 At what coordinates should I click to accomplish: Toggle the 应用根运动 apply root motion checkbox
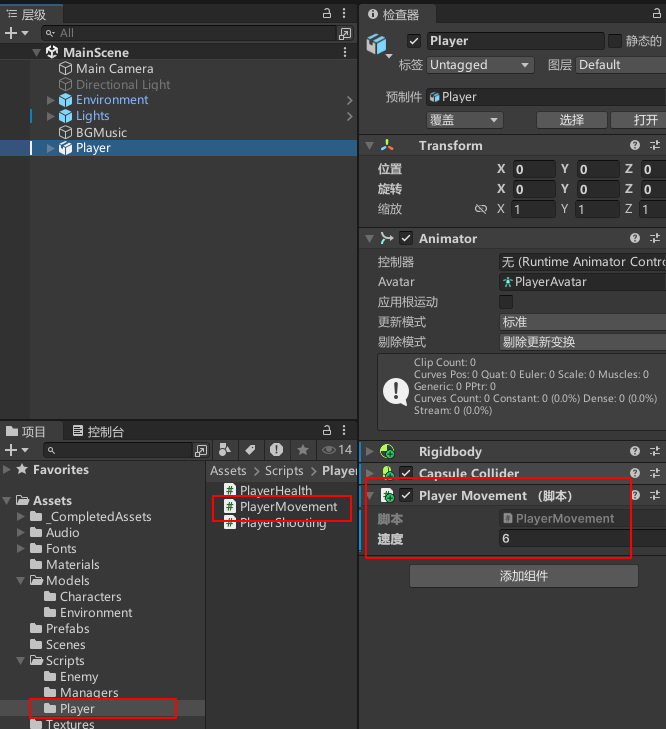[506, 302]
